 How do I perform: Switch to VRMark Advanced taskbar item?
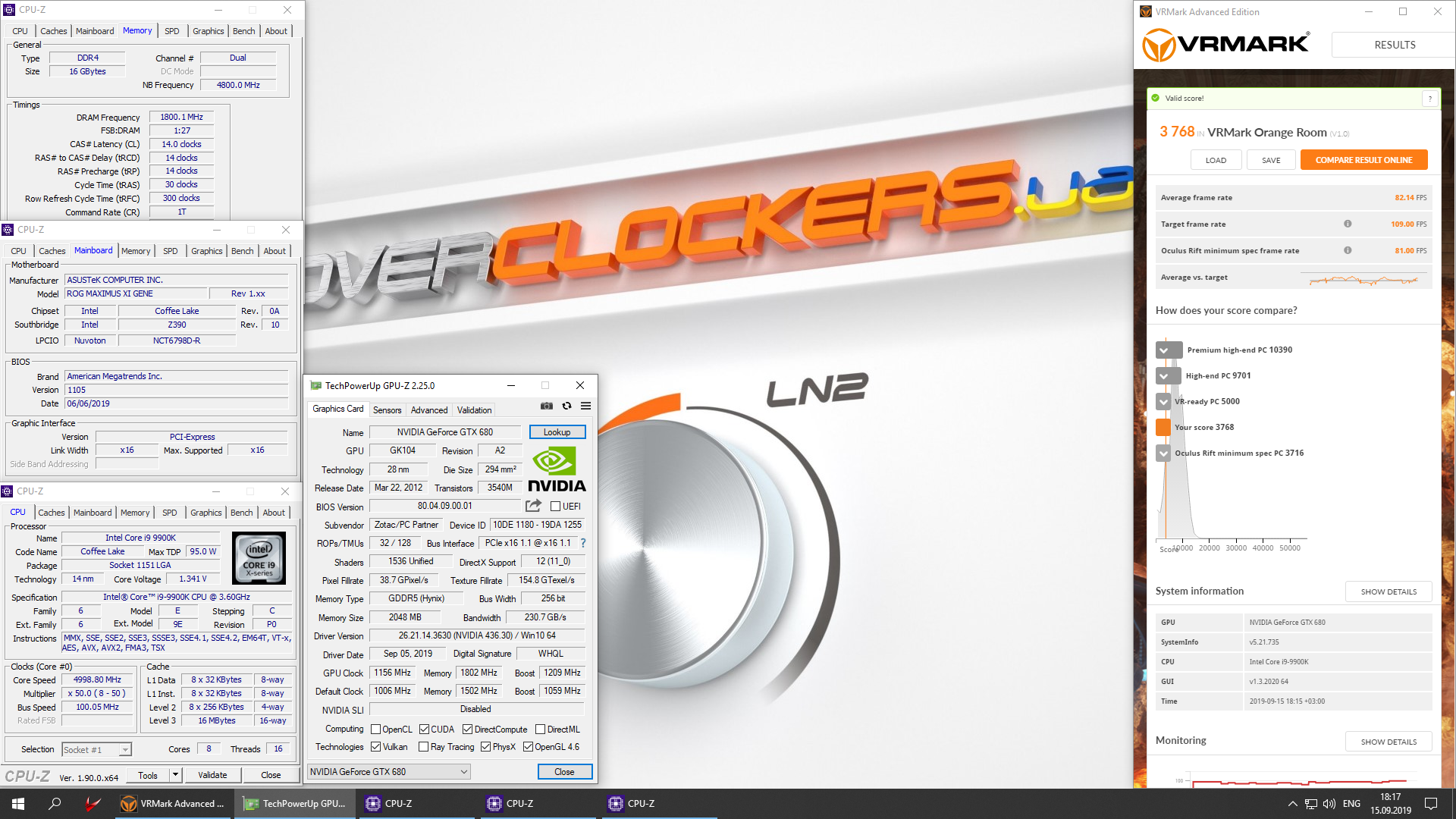click(174, 804)
